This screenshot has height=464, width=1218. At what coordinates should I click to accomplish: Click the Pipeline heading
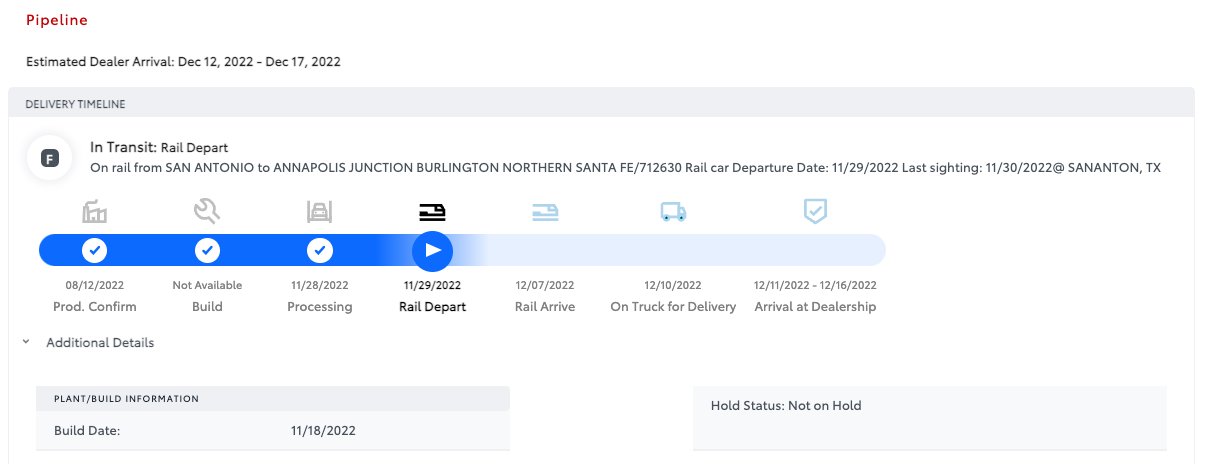(x=56, y=20)
